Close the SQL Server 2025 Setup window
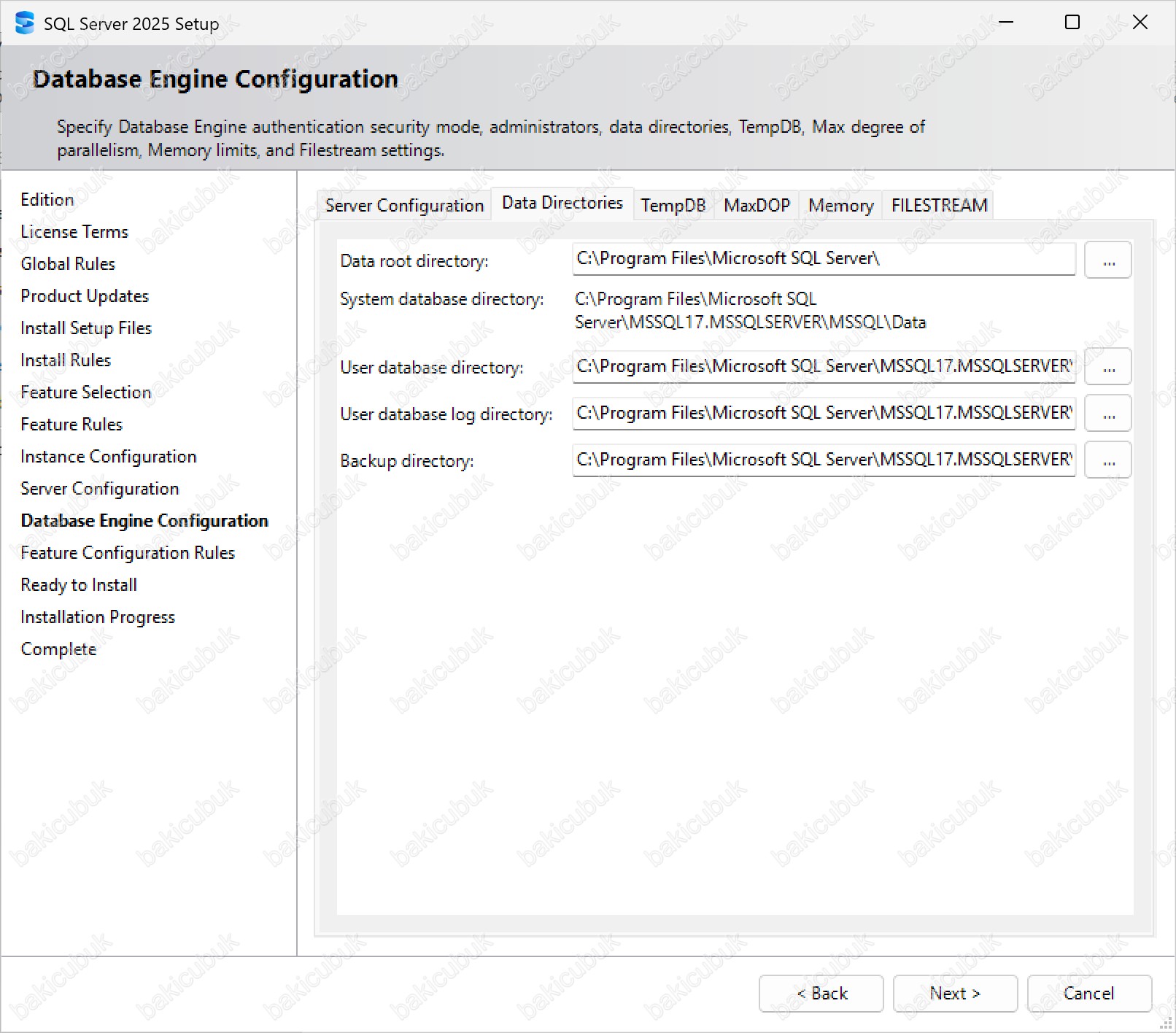This screenshot has width=1176, height=1033. tap(1140, 23)
